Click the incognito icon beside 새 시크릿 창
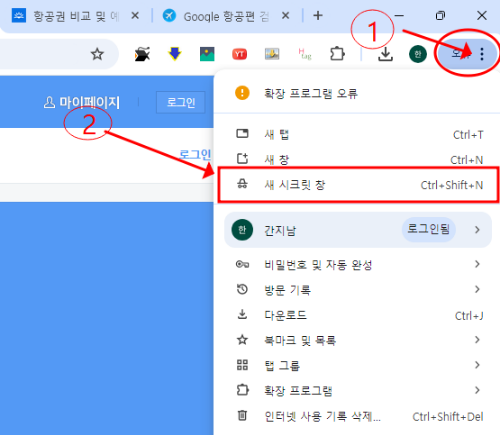This screenshot has width=500, height=435. (242, 184)
